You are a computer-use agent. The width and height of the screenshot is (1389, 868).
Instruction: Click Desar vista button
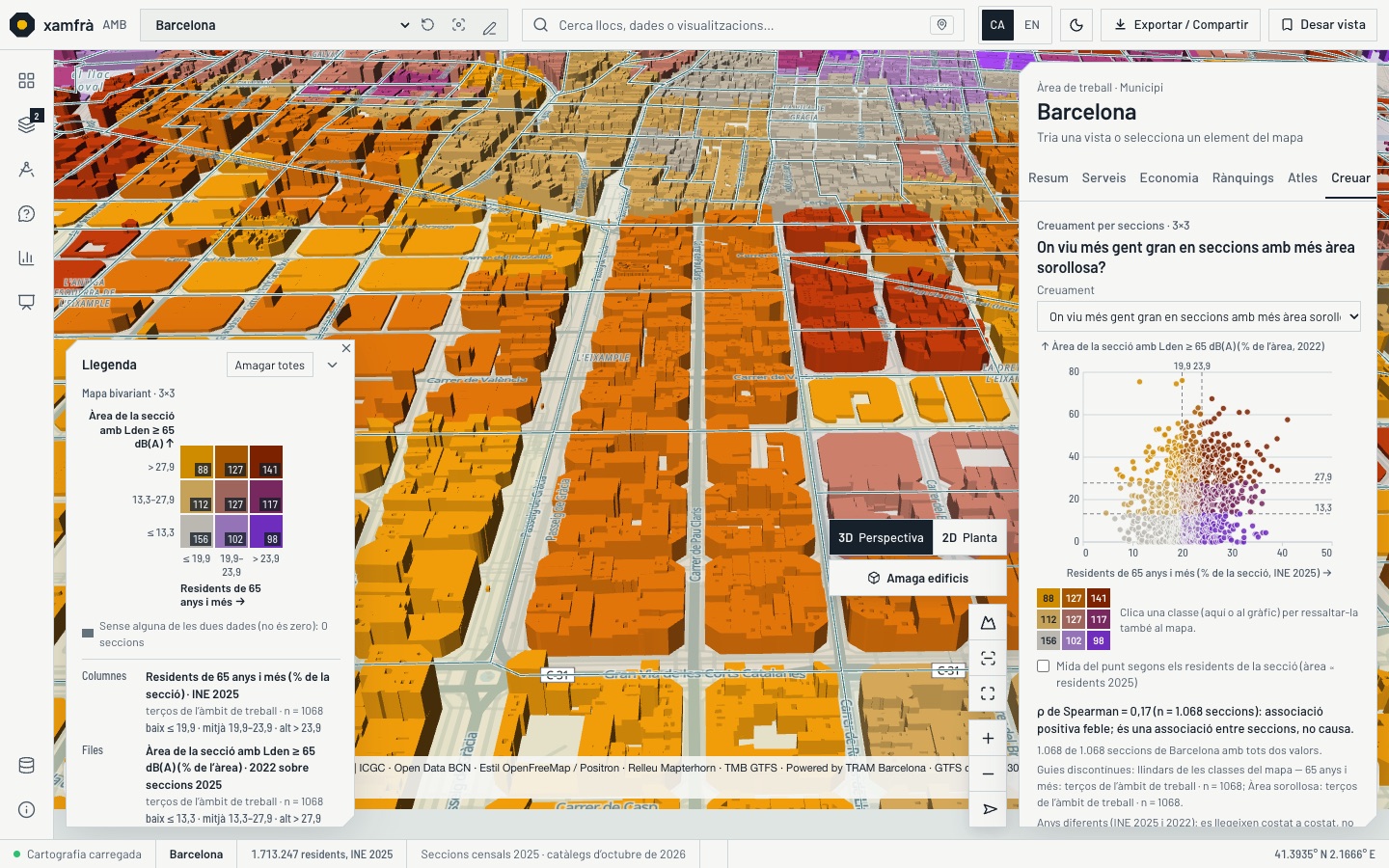1323,25
